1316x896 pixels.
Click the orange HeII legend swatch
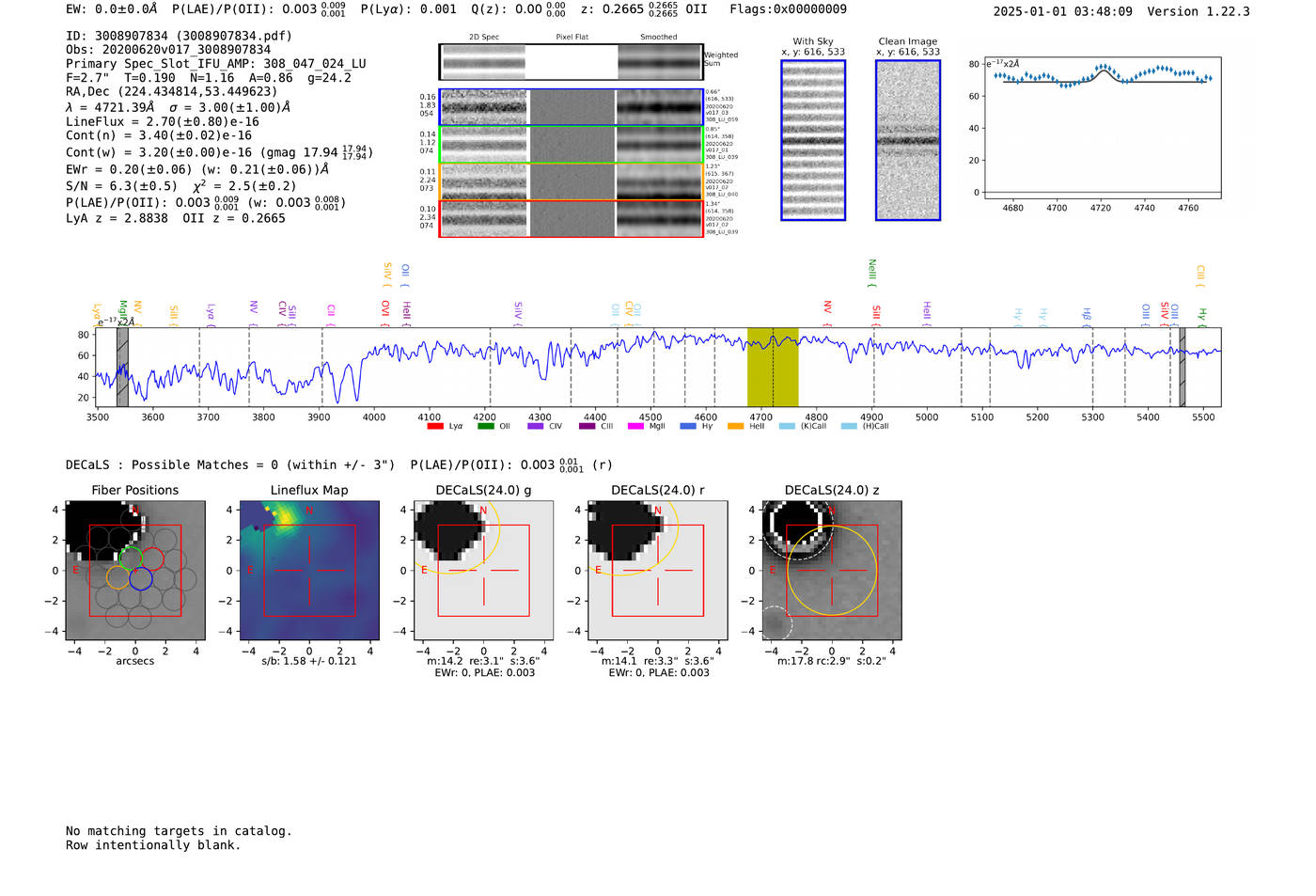(735, 426)
